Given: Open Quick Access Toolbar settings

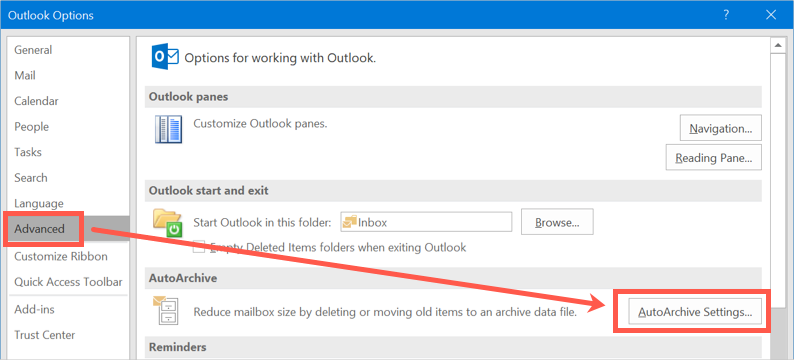Looking at the screenshot, I should [x=68, y=282].
